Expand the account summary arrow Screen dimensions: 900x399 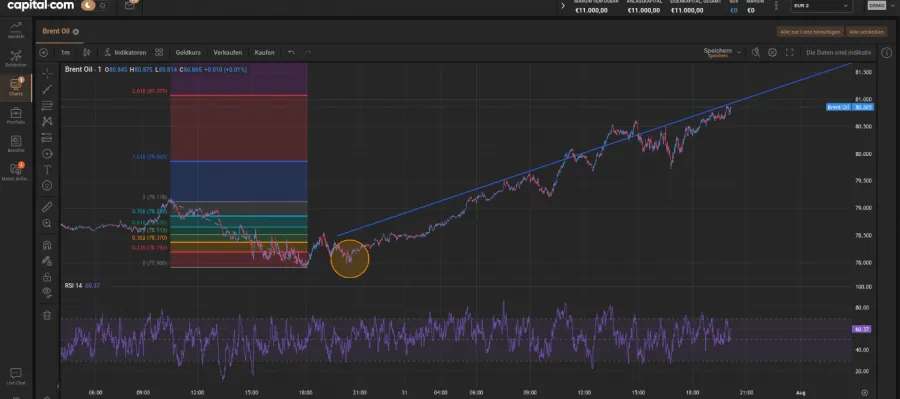click(x=562, y=6)
